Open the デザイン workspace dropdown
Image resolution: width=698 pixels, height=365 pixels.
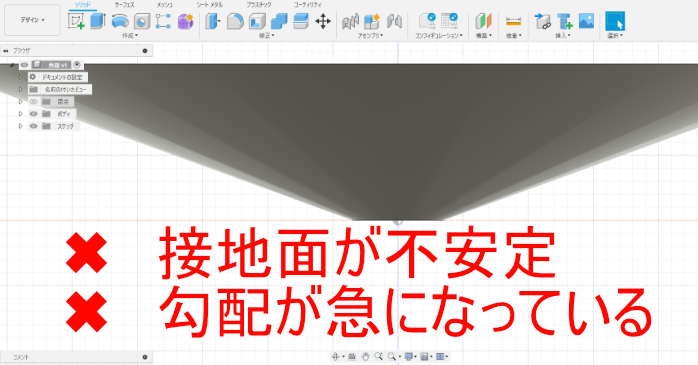click(32, 20)
